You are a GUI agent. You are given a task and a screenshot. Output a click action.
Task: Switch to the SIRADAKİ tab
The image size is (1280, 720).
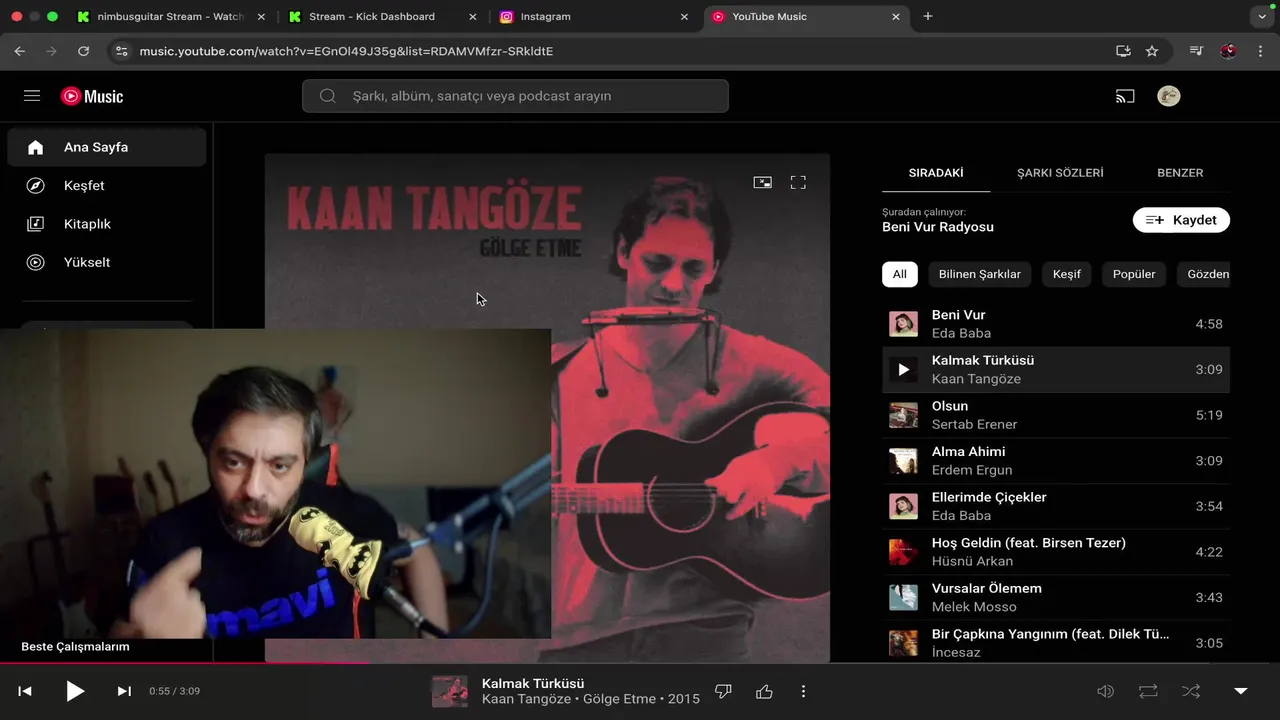tap(936, 173)
